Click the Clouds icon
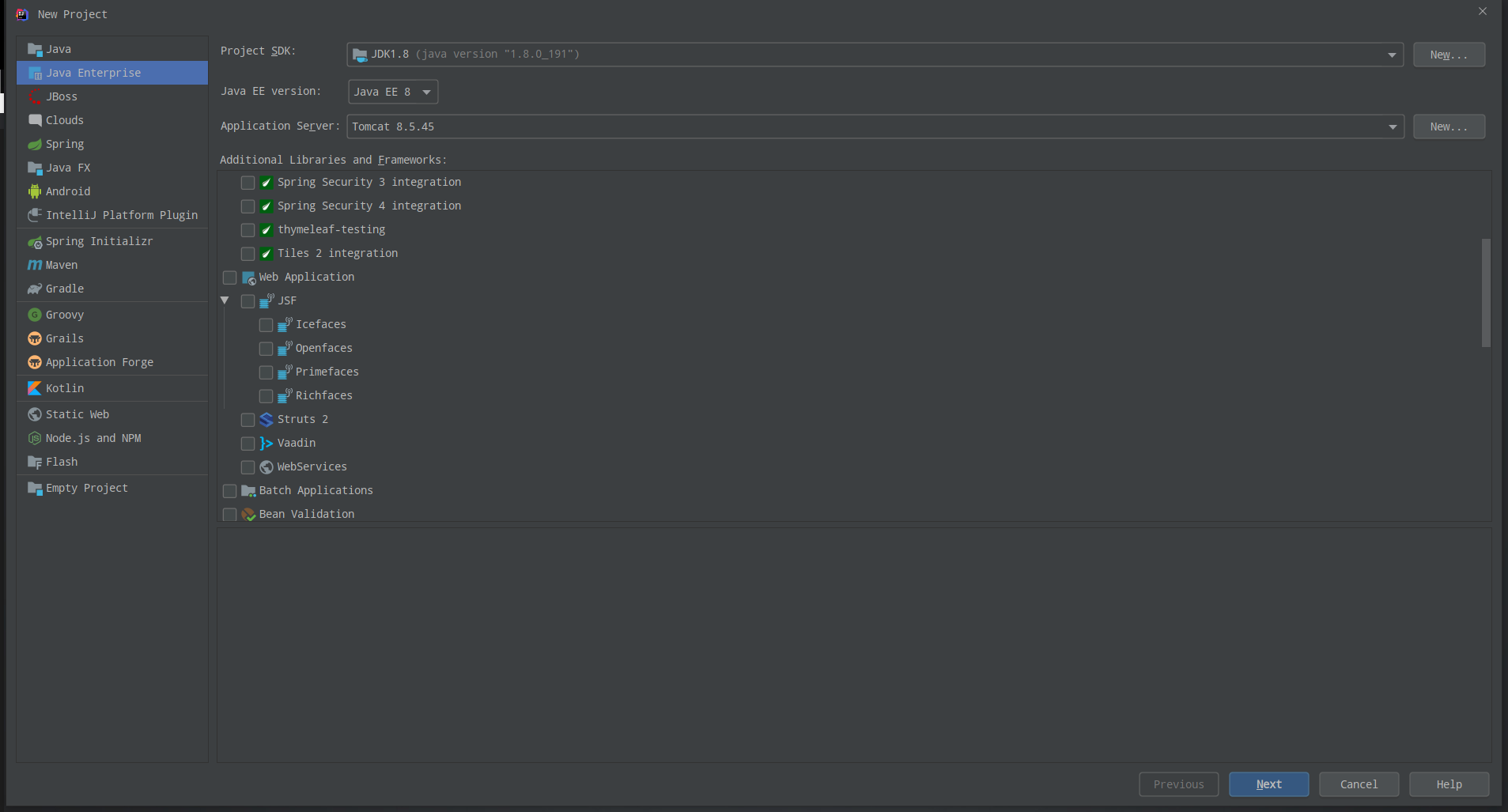The height and width of the screenshot is (812, 1508). click(x=35, y=120)
